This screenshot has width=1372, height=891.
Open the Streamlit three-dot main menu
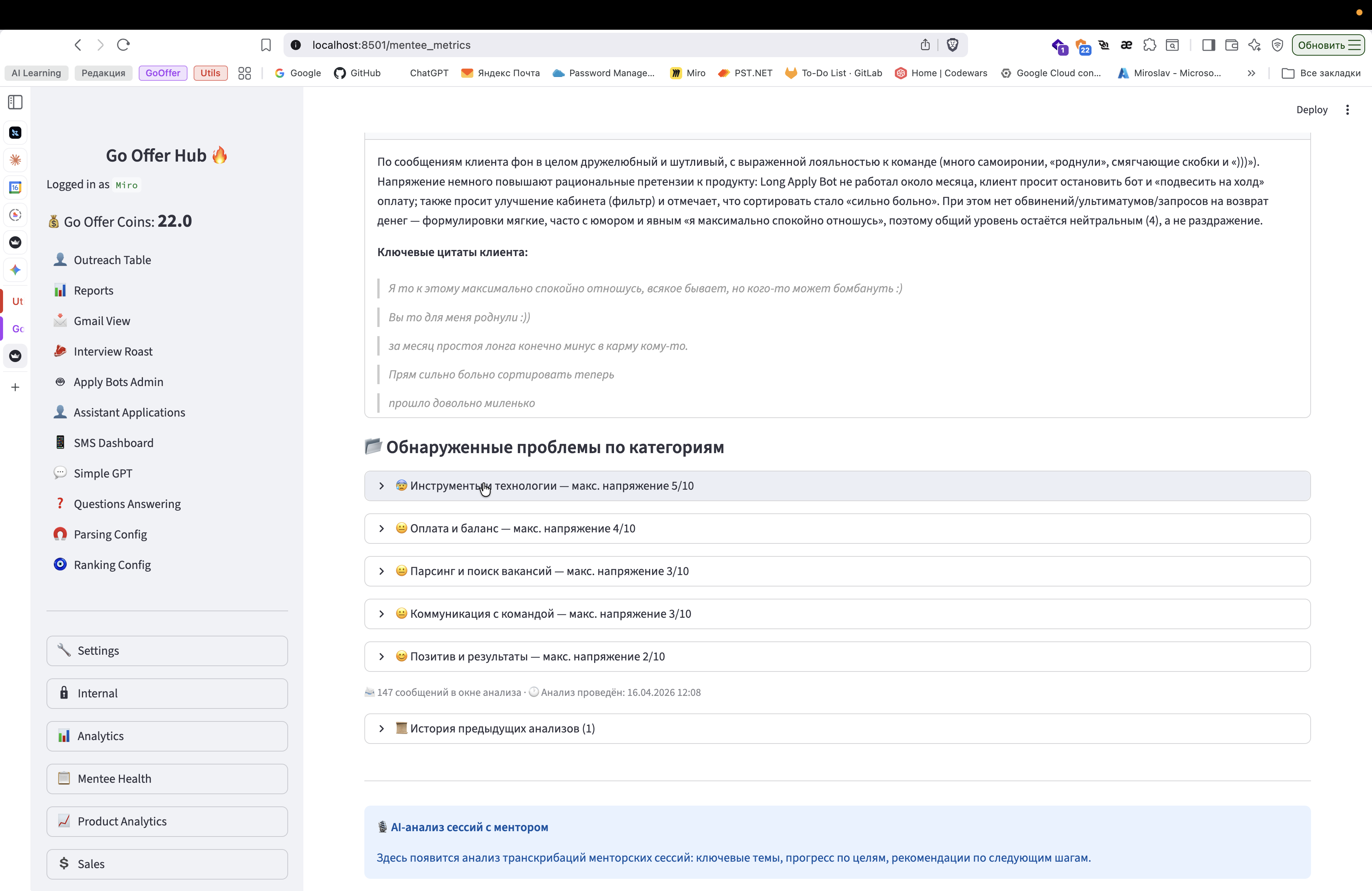pyautogui.click(x=1347, y=109)
